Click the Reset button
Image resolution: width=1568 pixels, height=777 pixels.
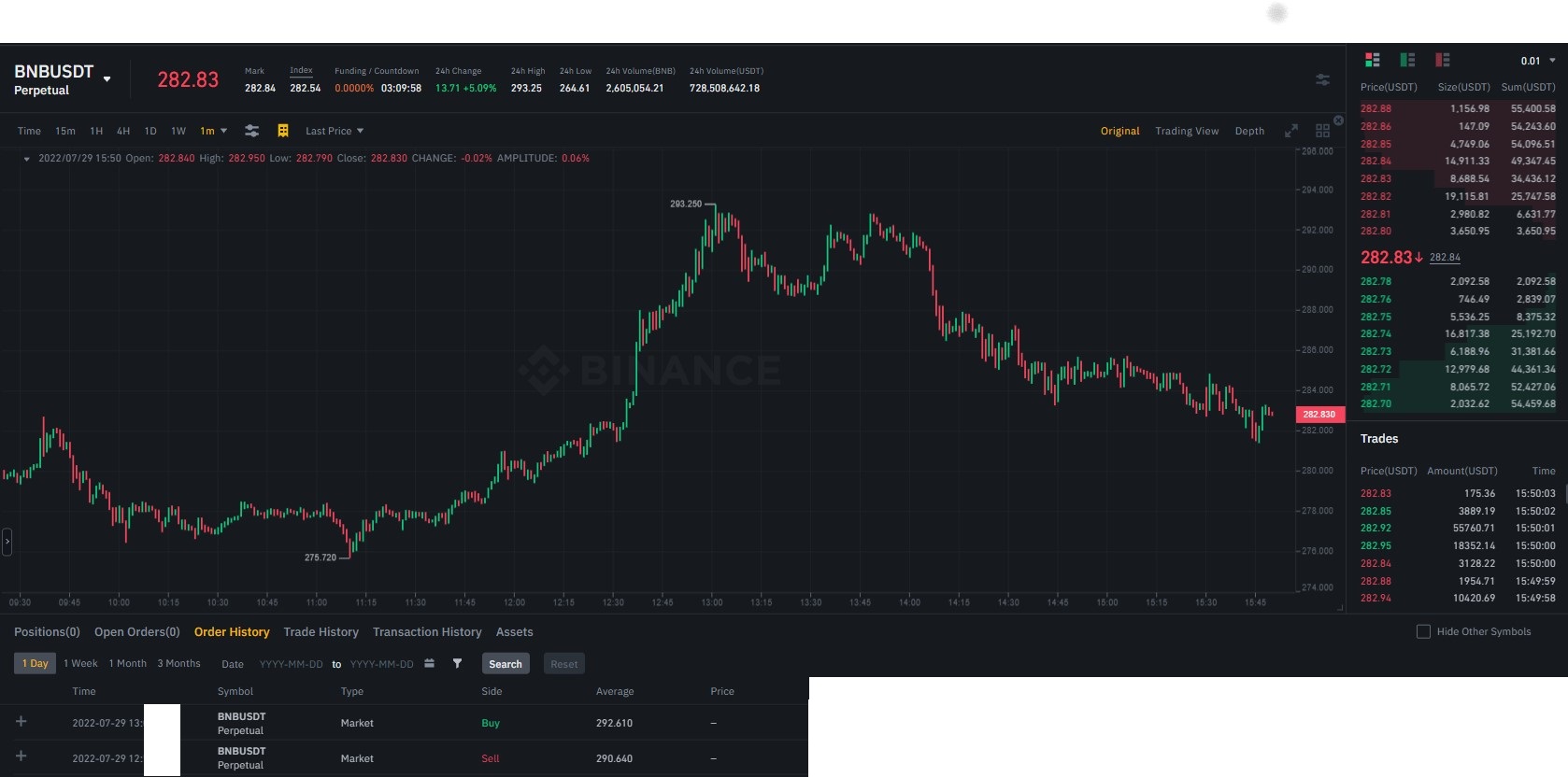click(563, 664)
